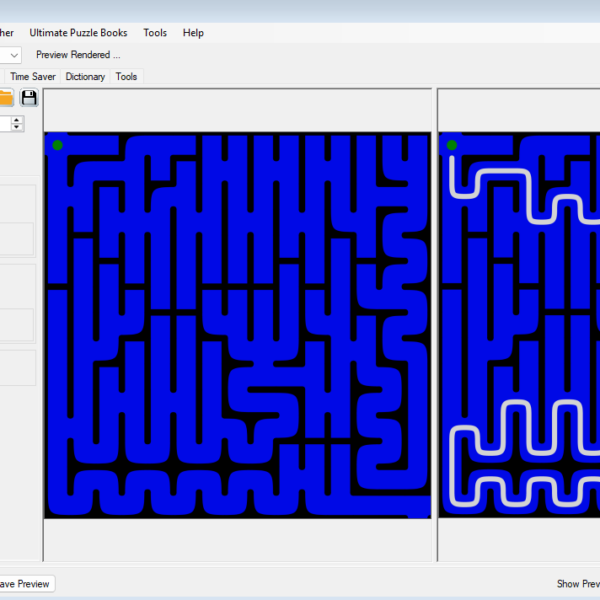600x600 pixels.
Task: Open the Help menu
Action: (x=193, y=33)
